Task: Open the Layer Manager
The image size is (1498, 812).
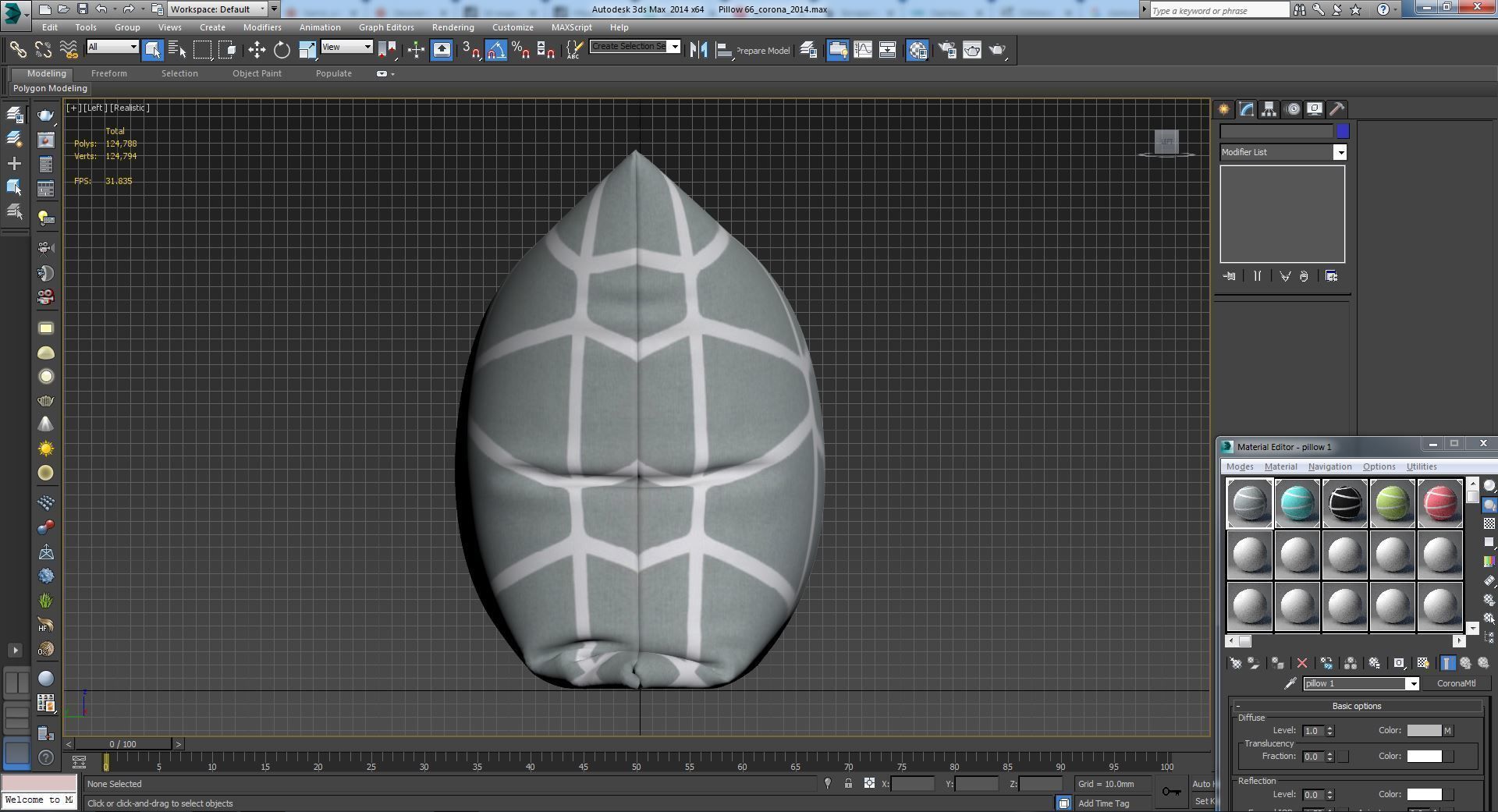Action: (808, 50)
